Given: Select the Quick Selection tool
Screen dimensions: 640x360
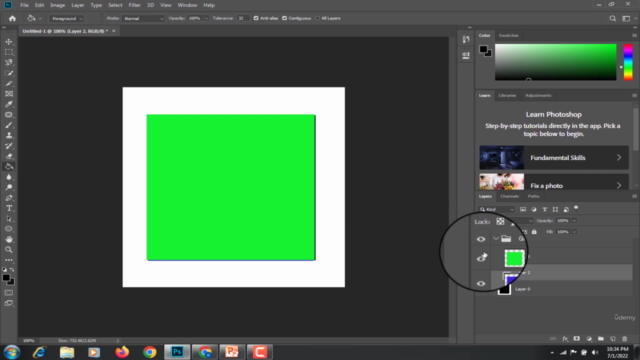Looking at the screenshot, I should point(9,73).
